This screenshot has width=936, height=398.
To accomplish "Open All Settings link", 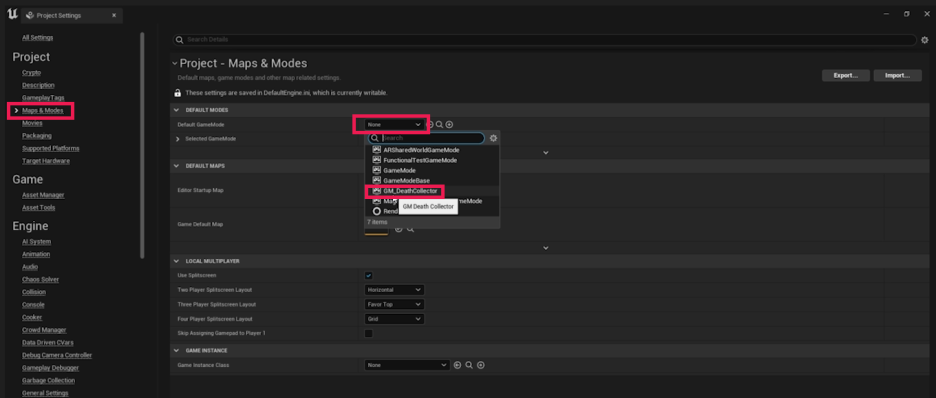I will 38,38.
